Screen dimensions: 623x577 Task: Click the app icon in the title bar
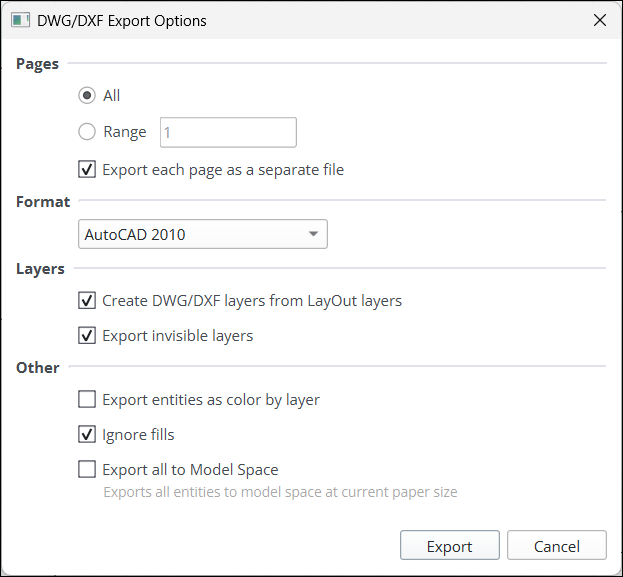tap(20, 20)
